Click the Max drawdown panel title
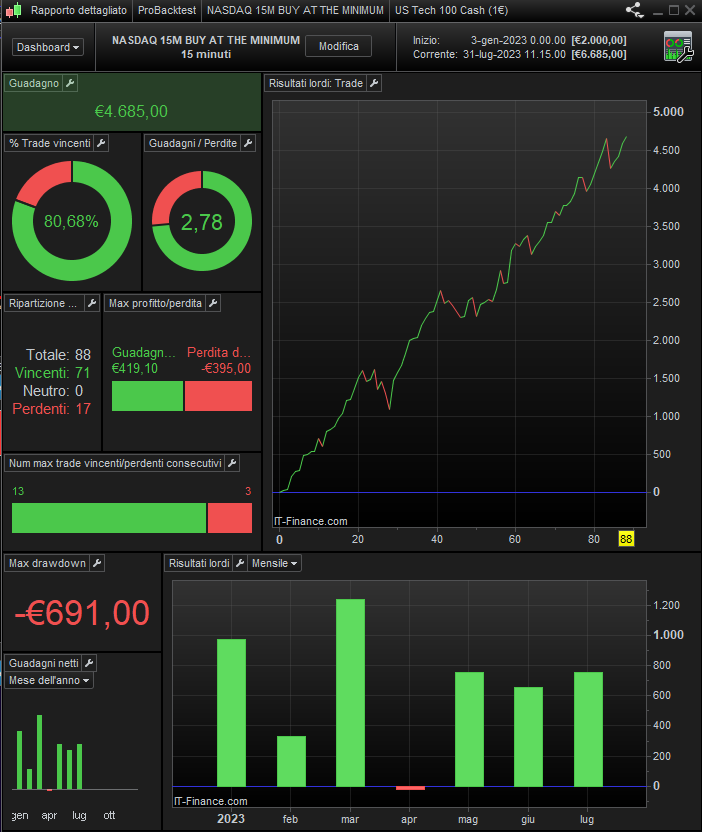The width and height of the screenshot is (702, 832). 47,563
